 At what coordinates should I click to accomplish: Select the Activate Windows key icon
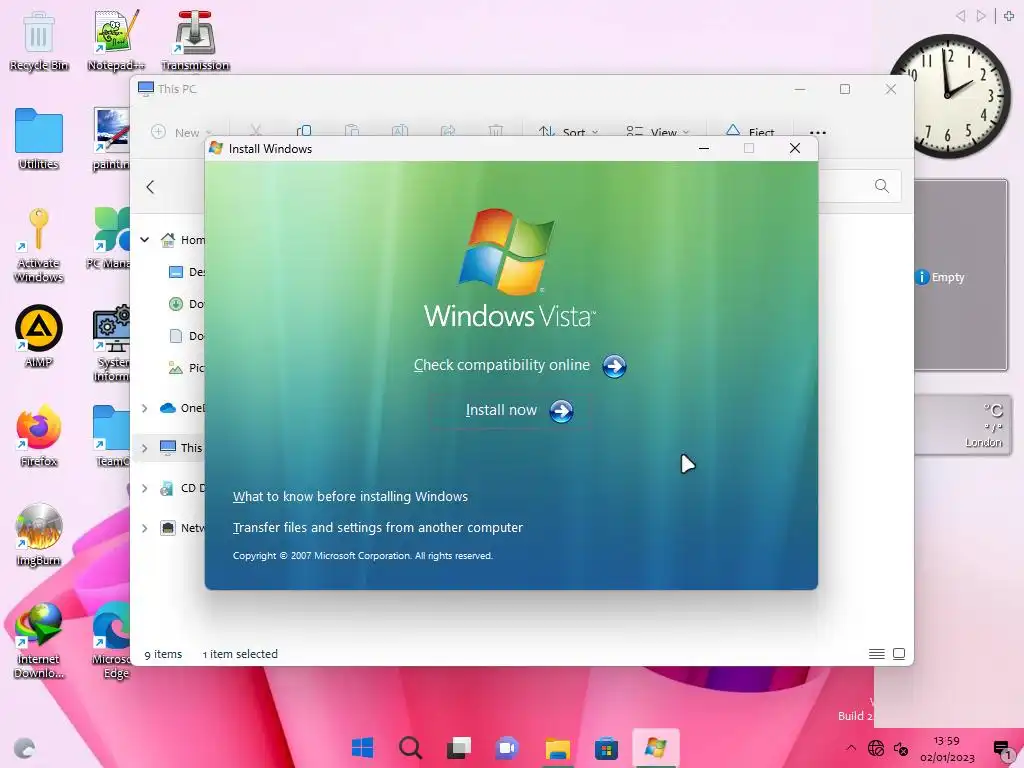[x=39, y=245]
